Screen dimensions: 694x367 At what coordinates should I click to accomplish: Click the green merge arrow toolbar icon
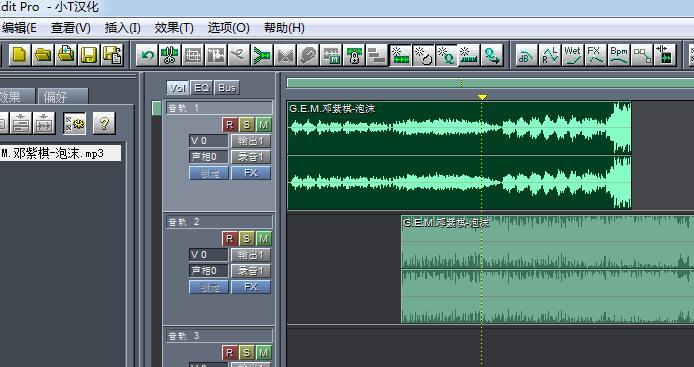[x=262, y=55]
